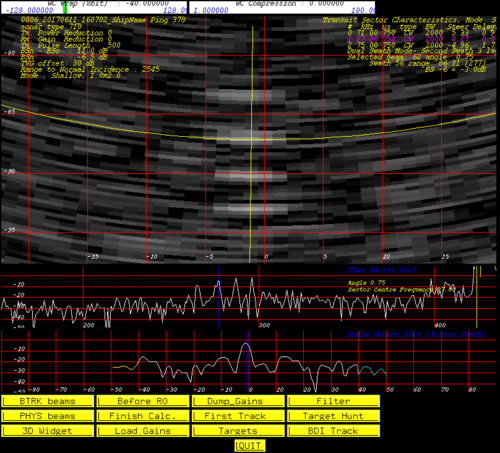Click the yellow bottom-detect marker in time series

point(477,297)
